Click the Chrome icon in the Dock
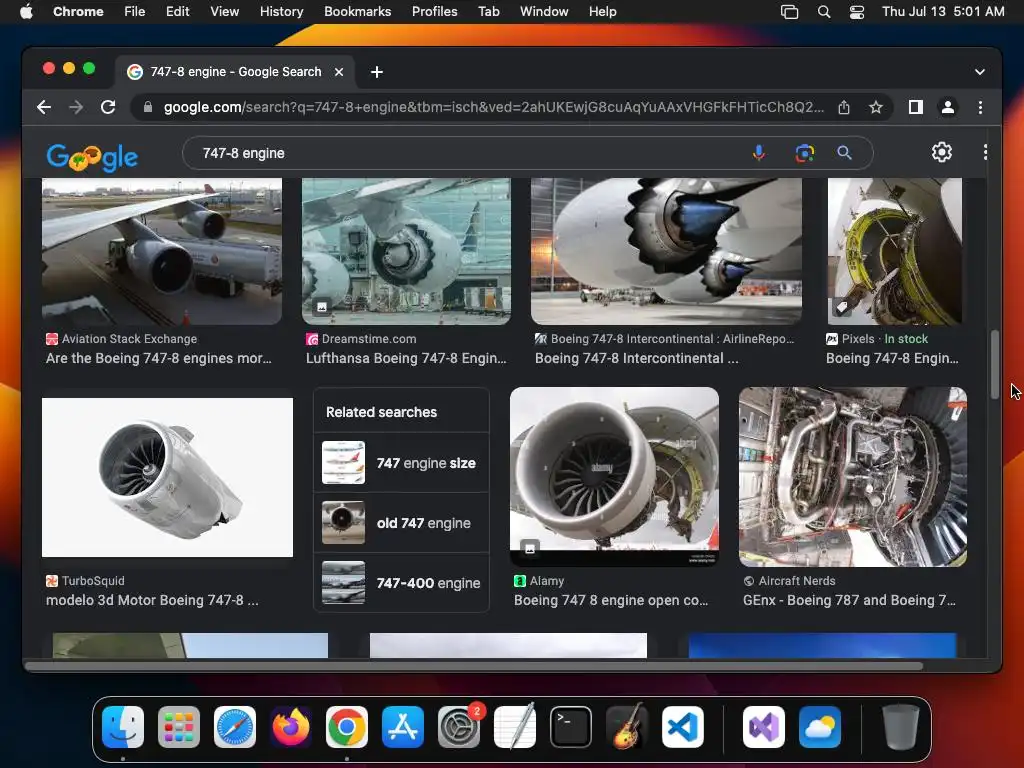 (x=347, y=727)
